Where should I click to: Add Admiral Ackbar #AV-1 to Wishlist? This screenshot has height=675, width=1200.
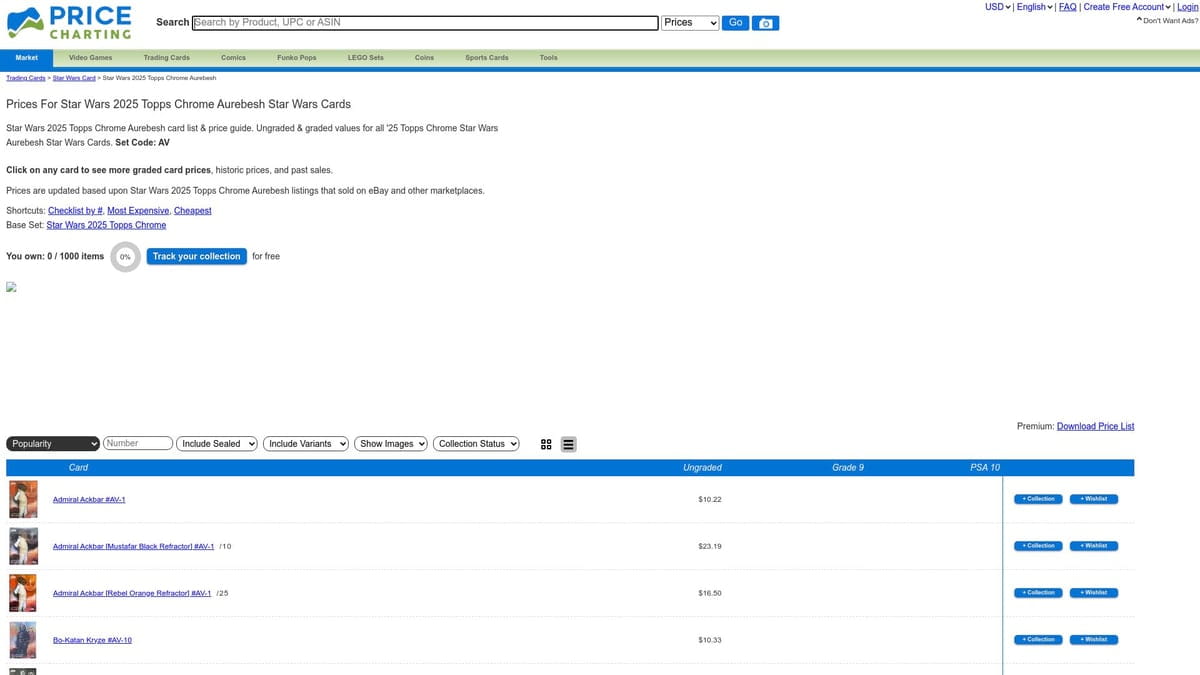click(1094, 499)
